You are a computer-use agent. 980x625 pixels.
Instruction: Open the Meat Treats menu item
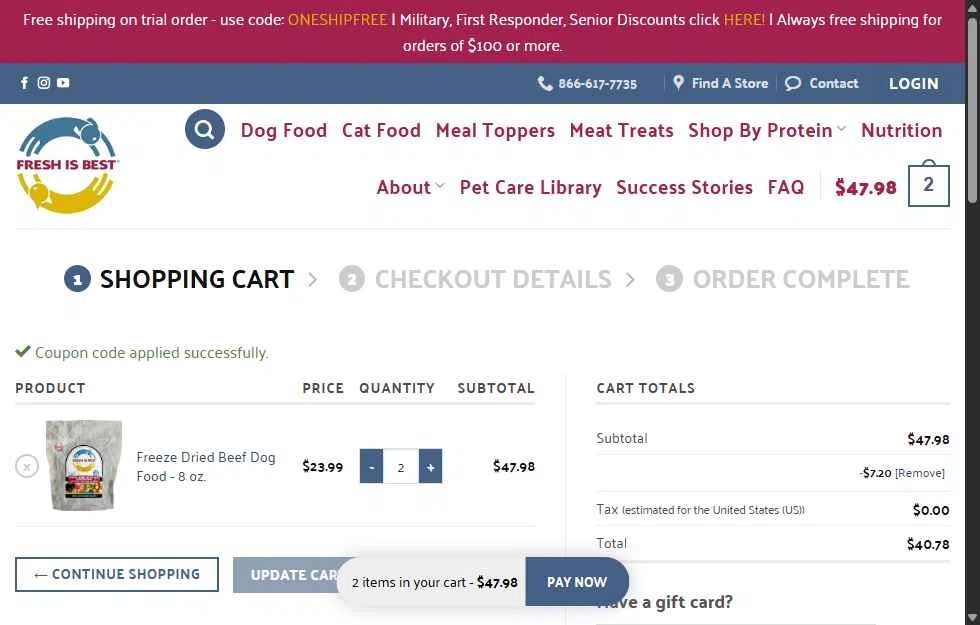(x=621, y=130)
